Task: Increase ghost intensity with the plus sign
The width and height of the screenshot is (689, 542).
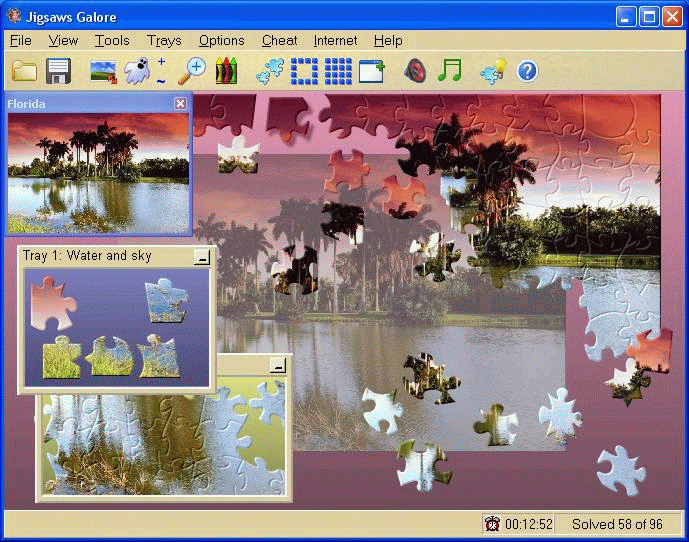Action: 161,62
